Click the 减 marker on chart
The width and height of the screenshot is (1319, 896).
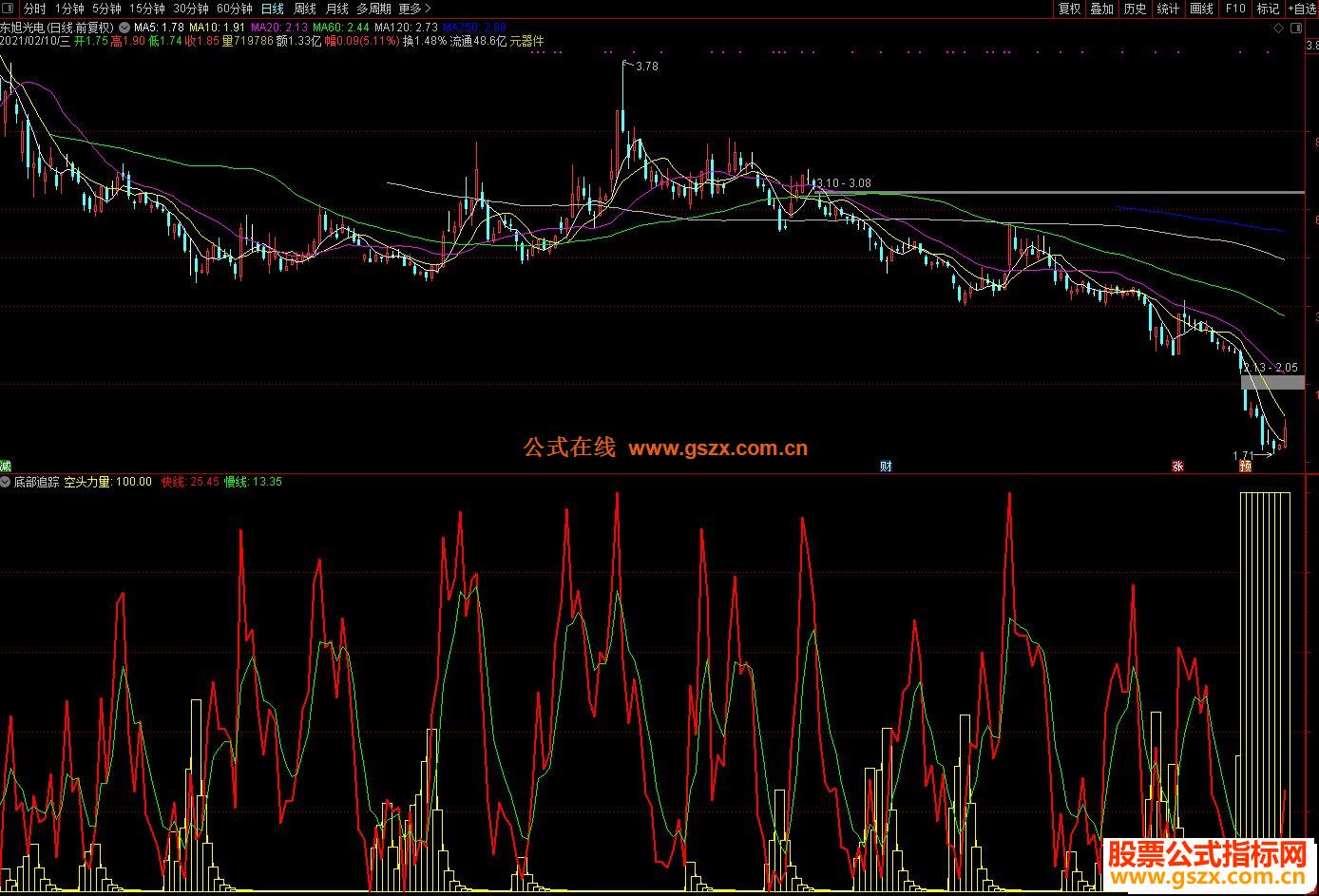(x=6, y=466)
